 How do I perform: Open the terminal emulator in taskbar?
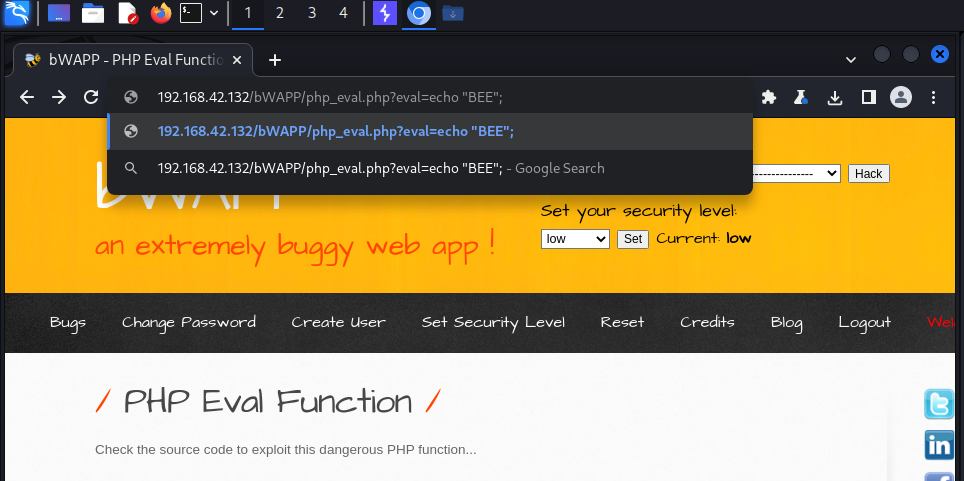coord(190,14)
